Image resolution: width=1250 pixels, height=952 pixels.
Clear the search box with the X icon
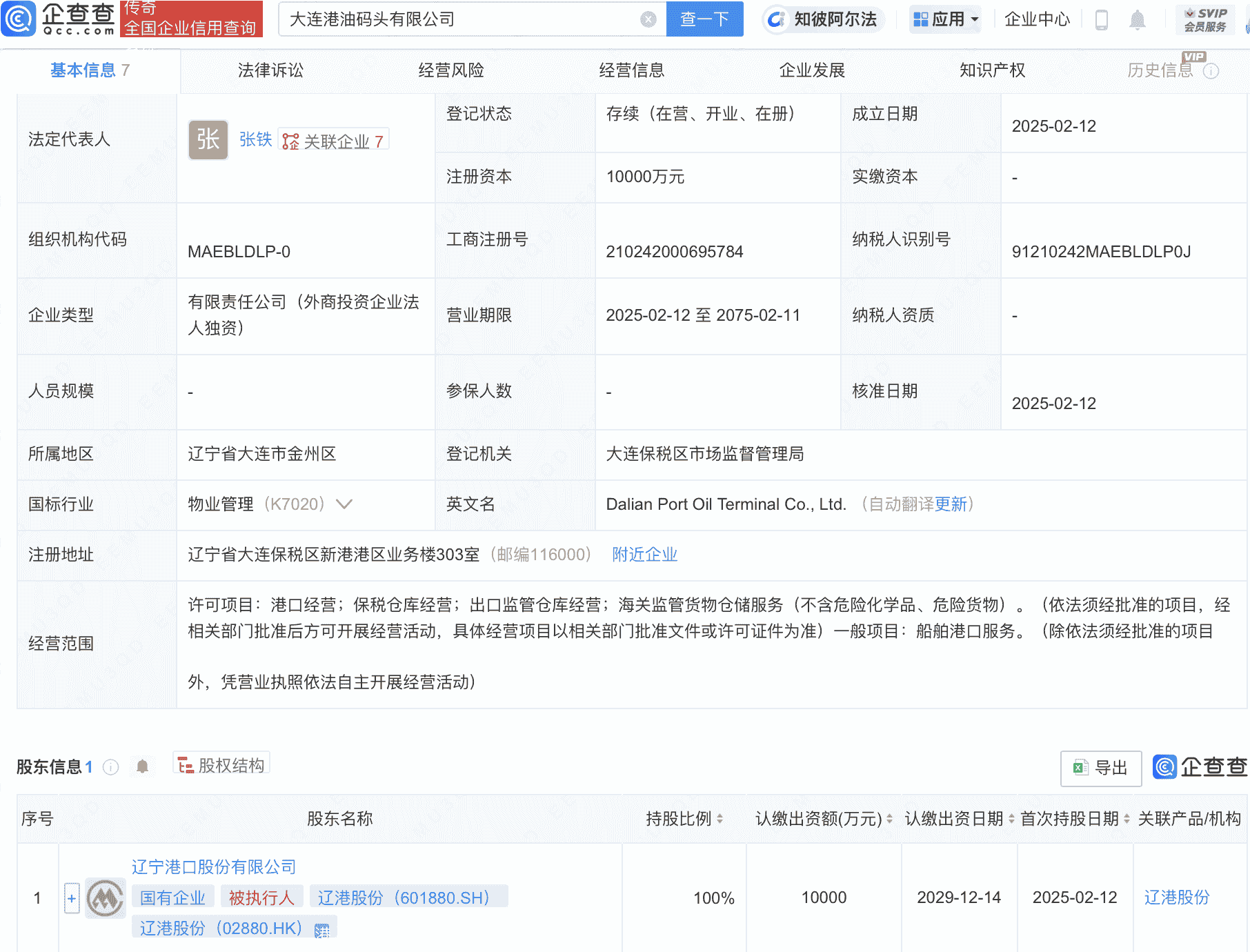646,19
